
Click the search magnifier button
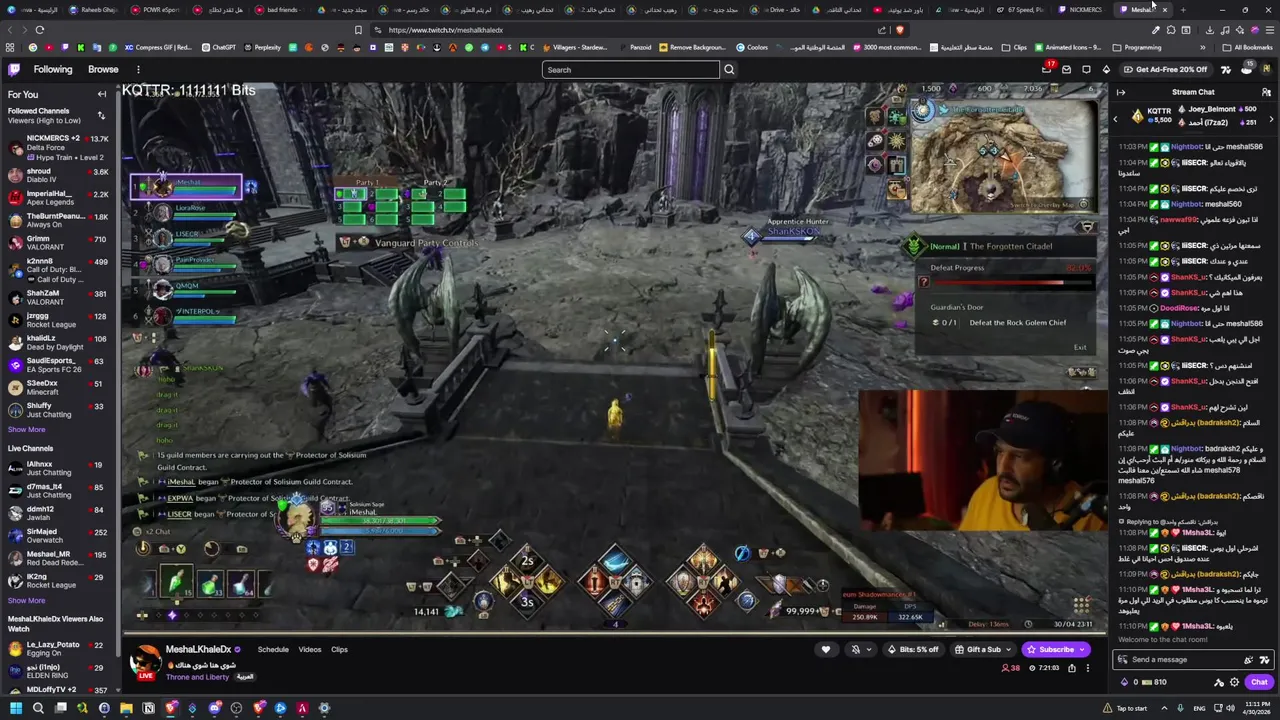(729, 69)
